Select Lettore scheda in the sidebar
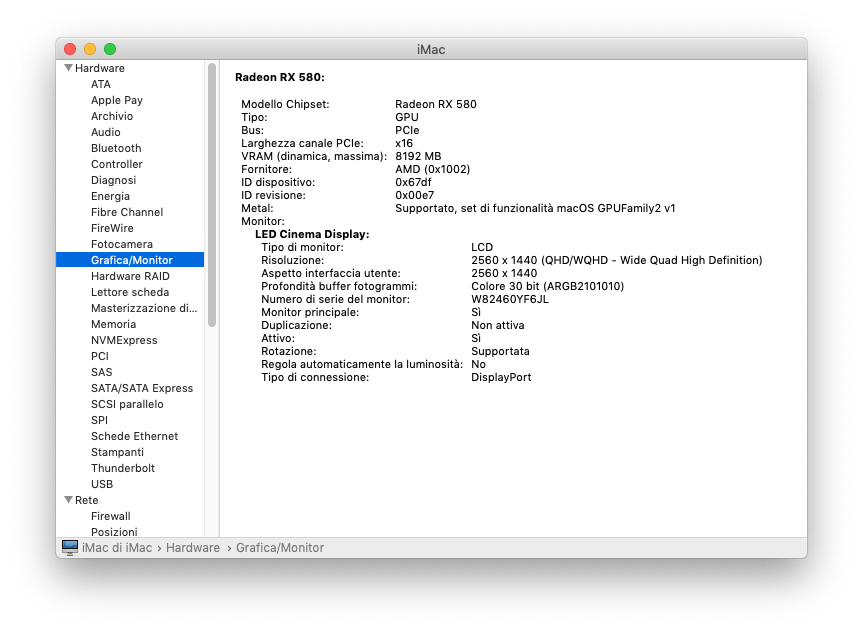The height and width of the screenshot is (632, 863). pyautogui.click(x=130, y=292)
